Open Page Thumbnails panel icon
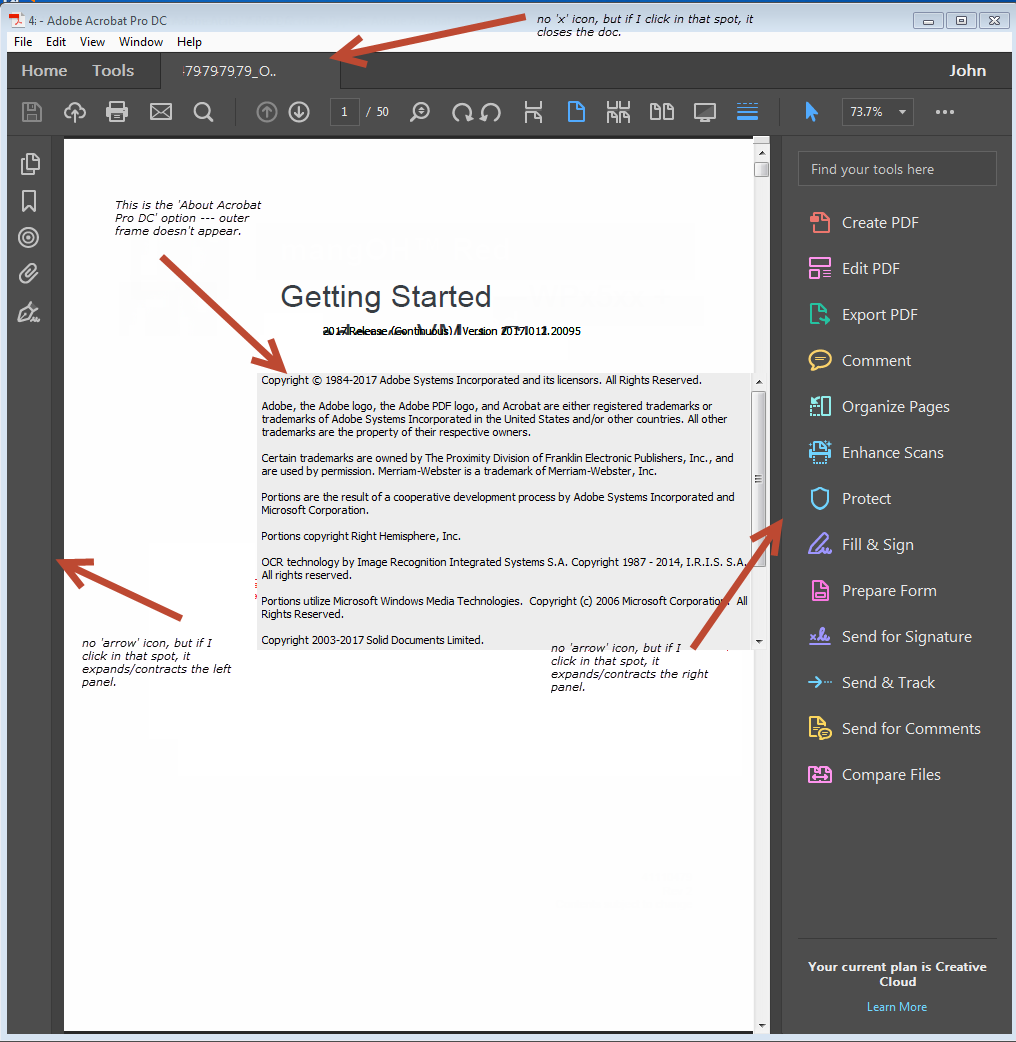1016x1042 pixels. pos(30,163)
